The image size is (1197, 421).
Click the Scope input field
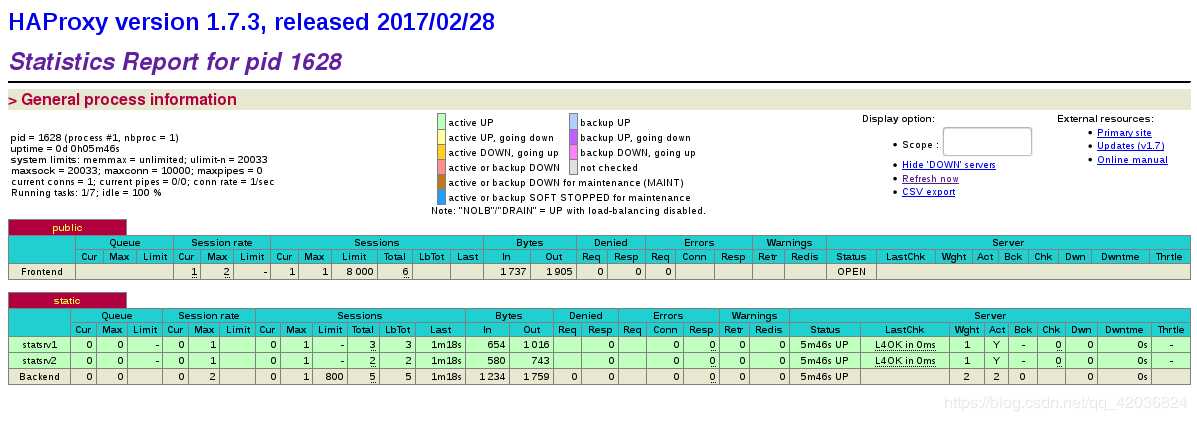click(x=988, y=141)
